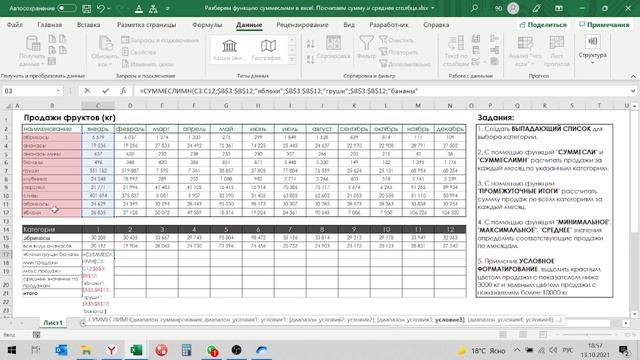Open the Рецензирование tab

[302, 25]
